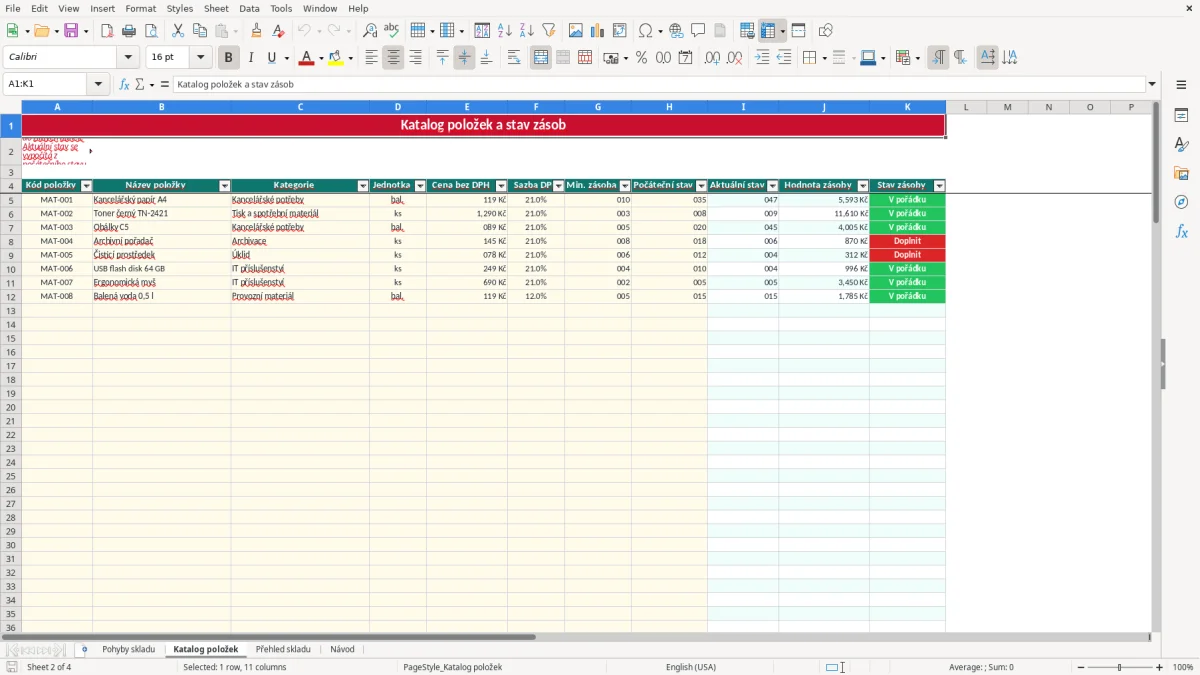Apply the red font color swatch
Viewport: 1200px width, 675px height.
[306, 58]
